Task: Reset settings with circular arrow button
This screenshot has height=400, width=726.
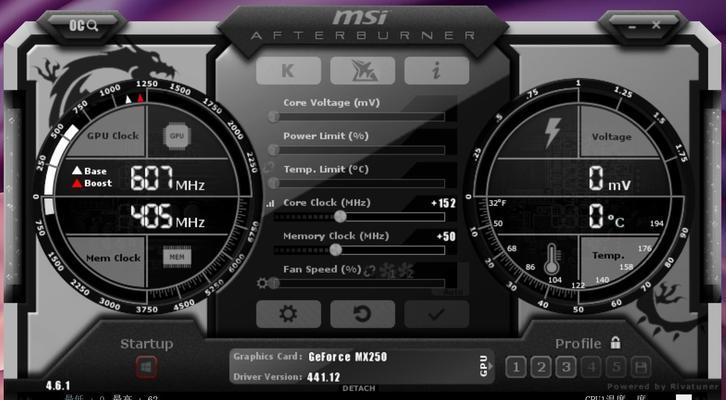Action: (x=362, y=314)
